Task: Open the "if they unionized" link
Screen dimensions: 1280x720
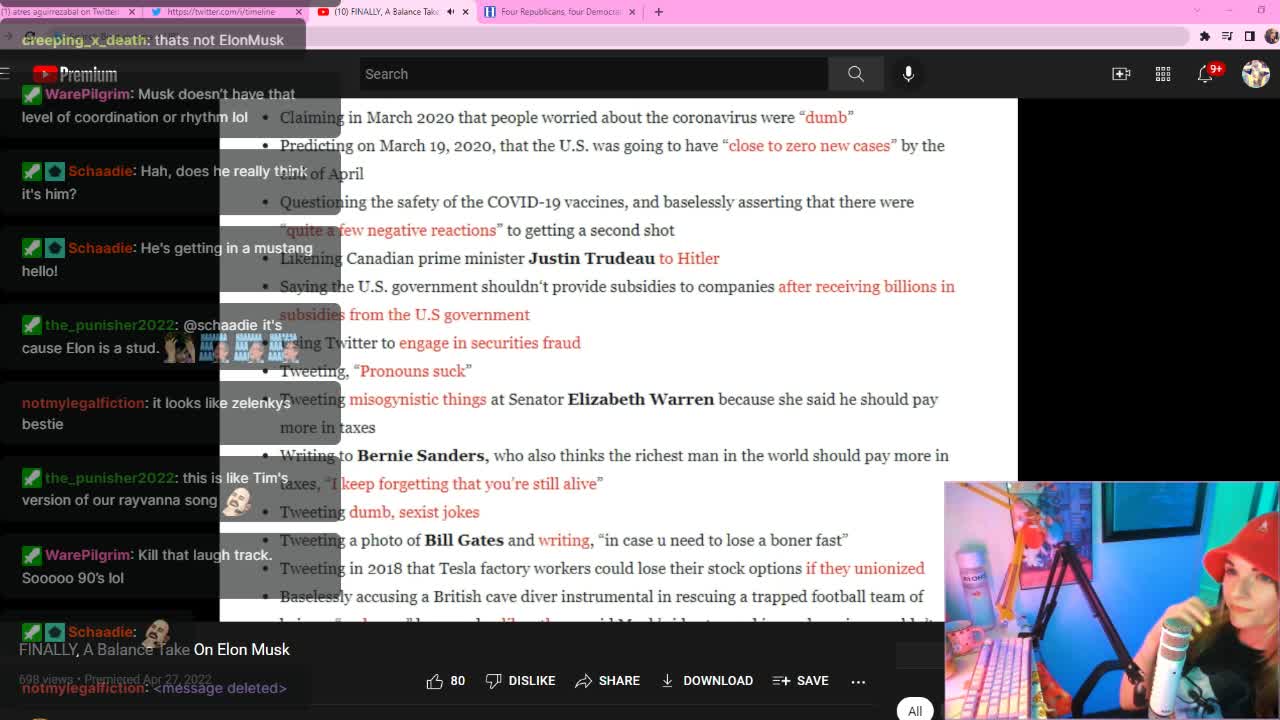Action: pos(865,568)
